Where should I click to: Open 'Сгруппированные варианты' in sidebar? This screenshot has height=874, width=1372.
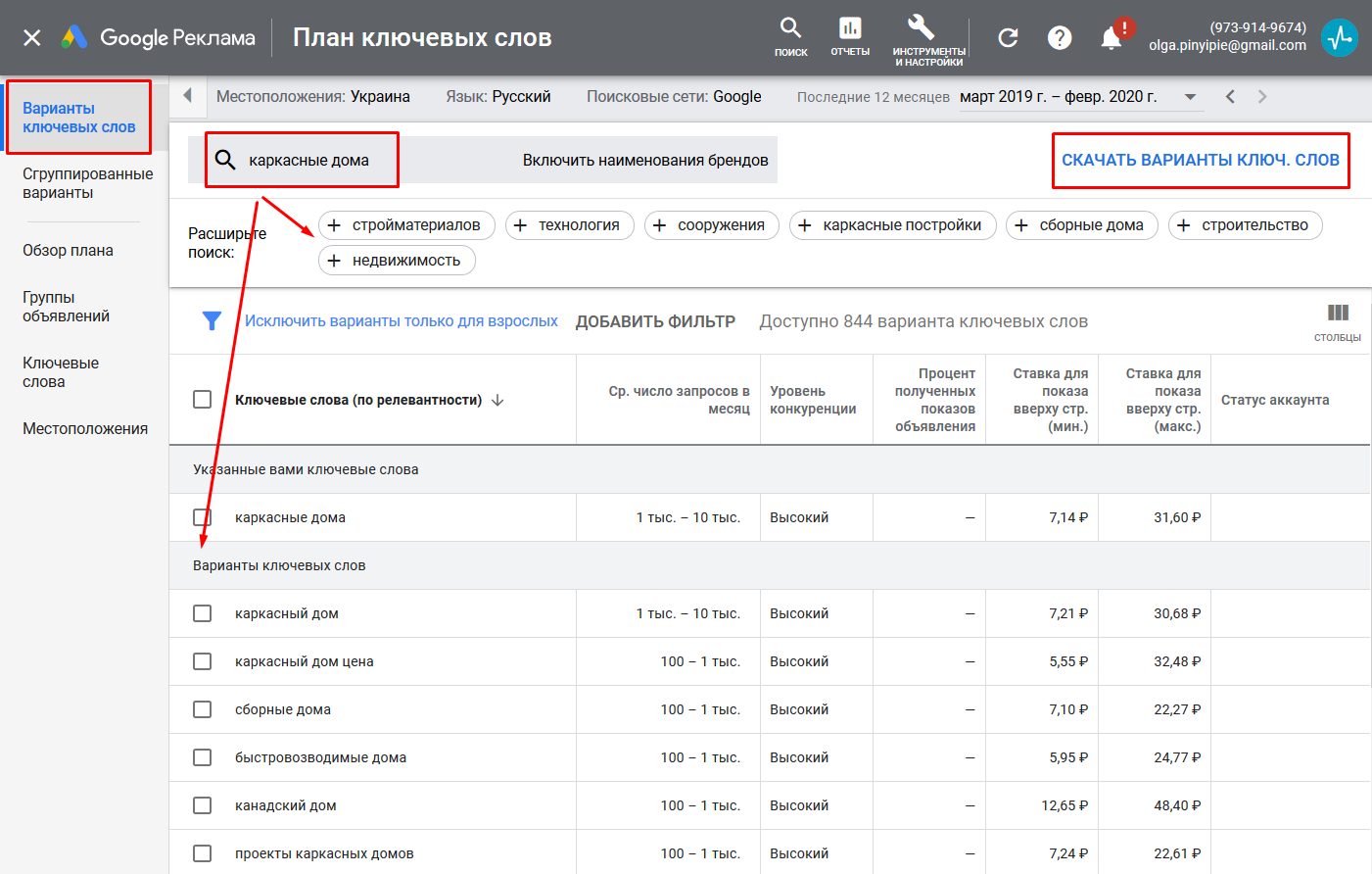click(x=87, y=183)
